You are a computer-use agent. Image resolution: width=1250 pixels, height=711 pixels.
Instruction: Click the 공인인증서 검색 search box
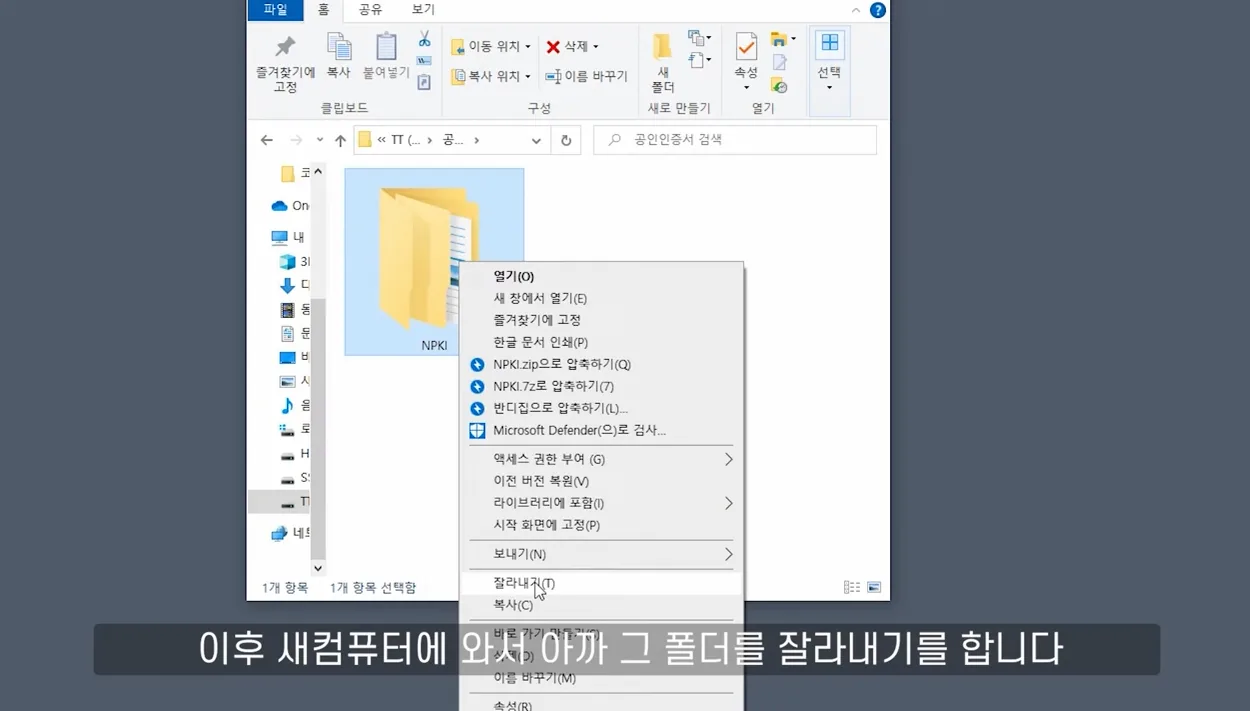[735, 140]
